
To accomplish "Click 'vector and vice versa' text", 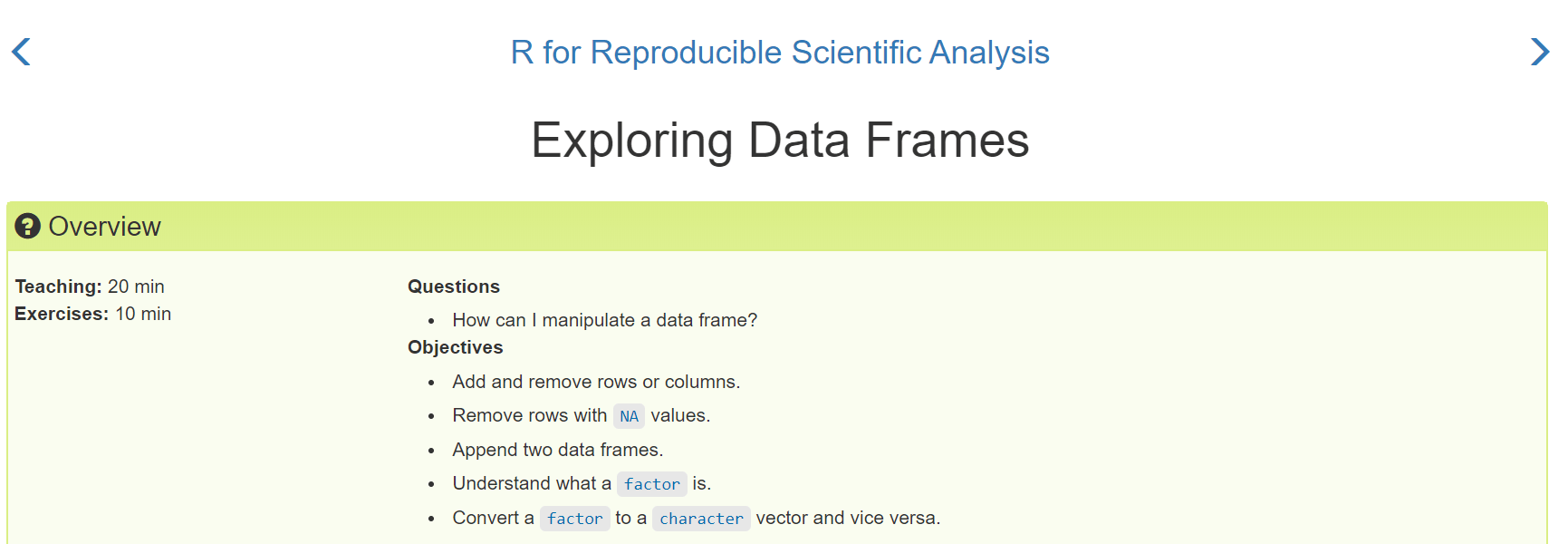I will pos(848,518).
